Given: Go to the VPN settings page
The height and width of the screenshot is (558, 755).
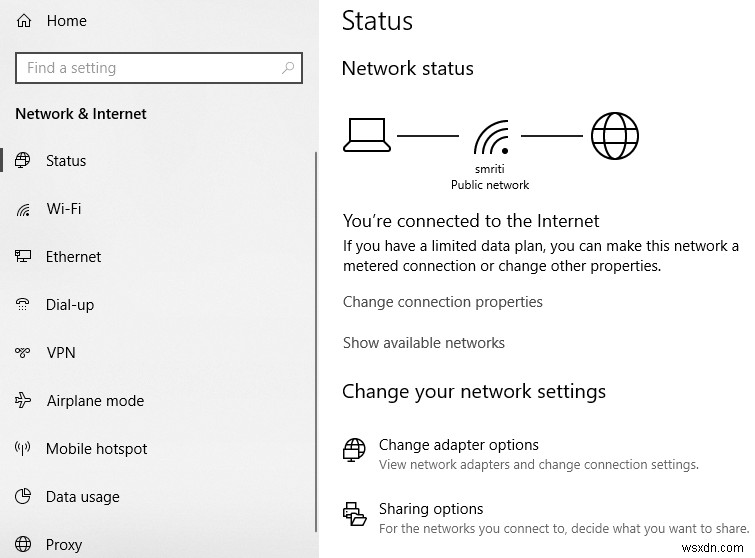Looking at the screenshot, I should [x=60, y=353].
